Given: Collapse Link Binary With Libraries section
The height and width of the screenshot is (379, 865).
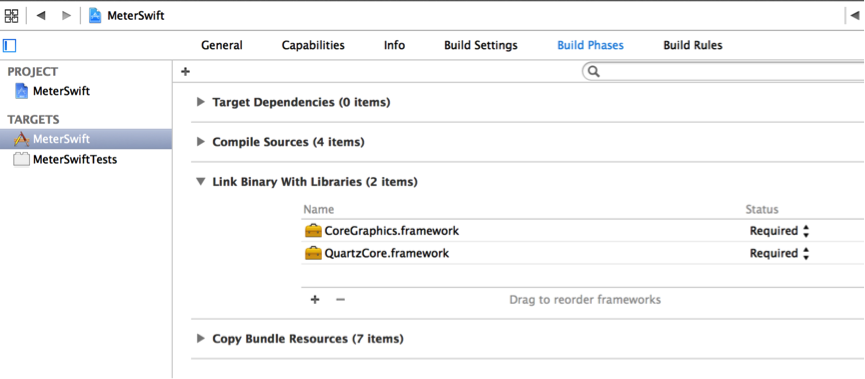Looking at the screenshot, I should point(201,182).
